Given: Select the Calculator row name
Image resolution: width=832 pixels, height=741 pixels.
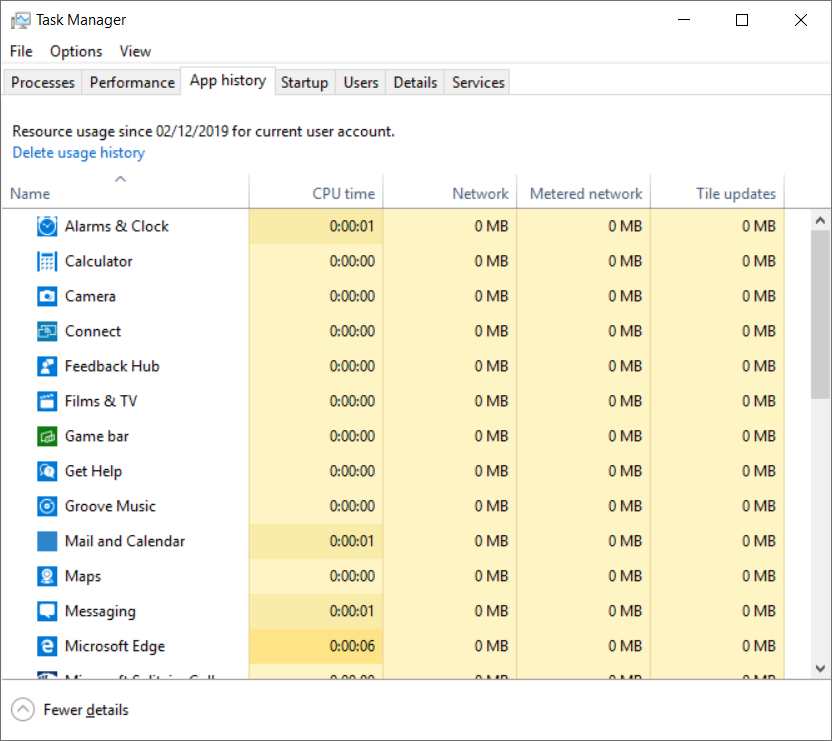Looking at the screenshot, I should (x=99, y=261).
